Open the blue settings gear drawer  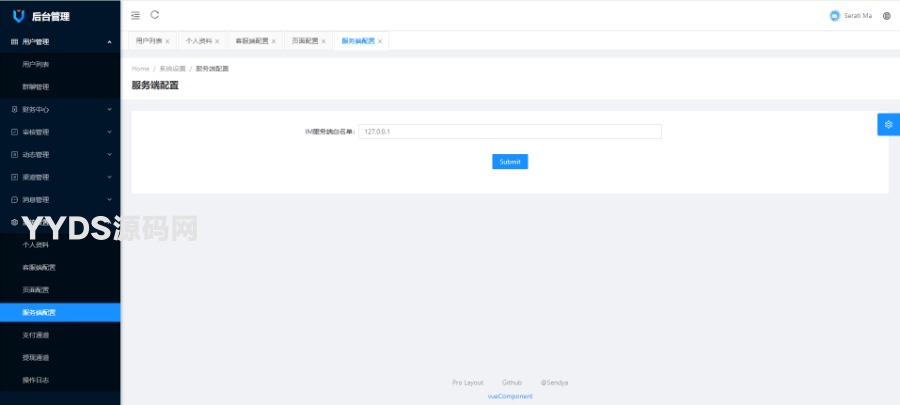888,124
